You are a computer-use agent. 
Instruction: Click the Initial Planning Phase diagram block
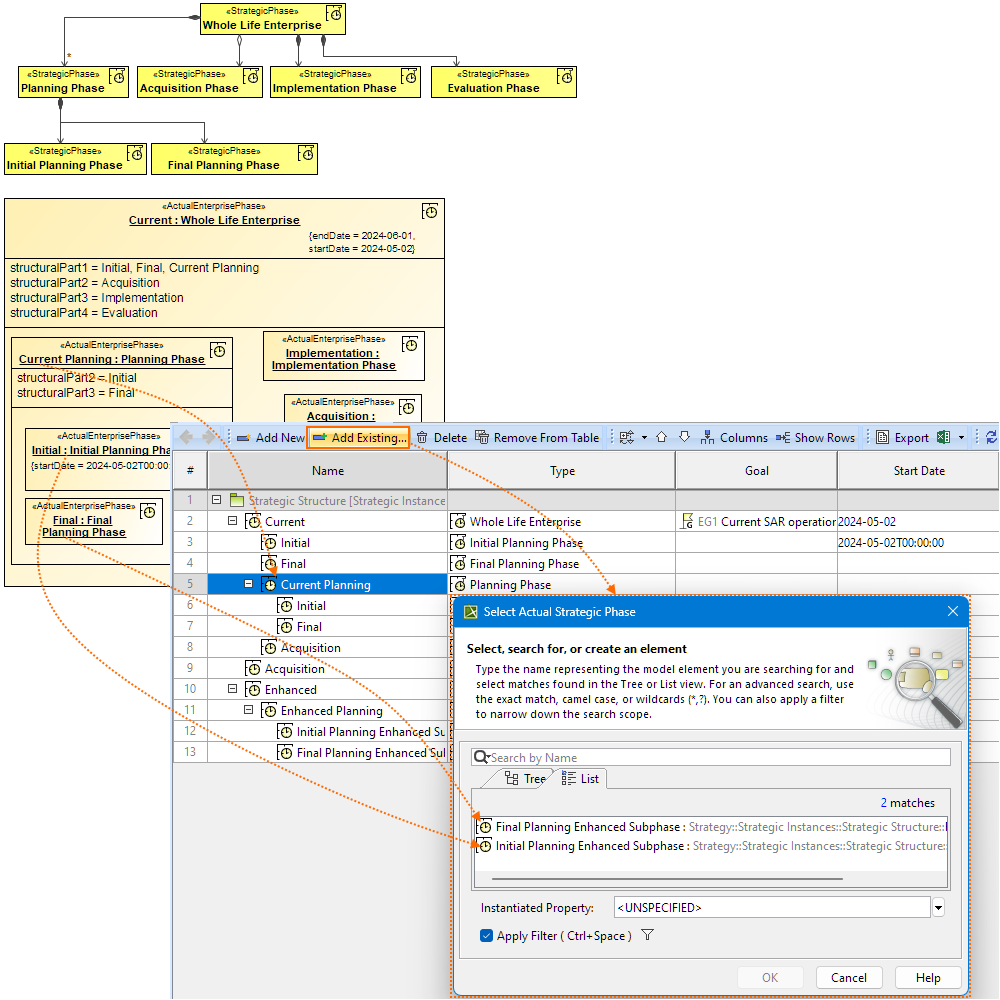[76, 159]
